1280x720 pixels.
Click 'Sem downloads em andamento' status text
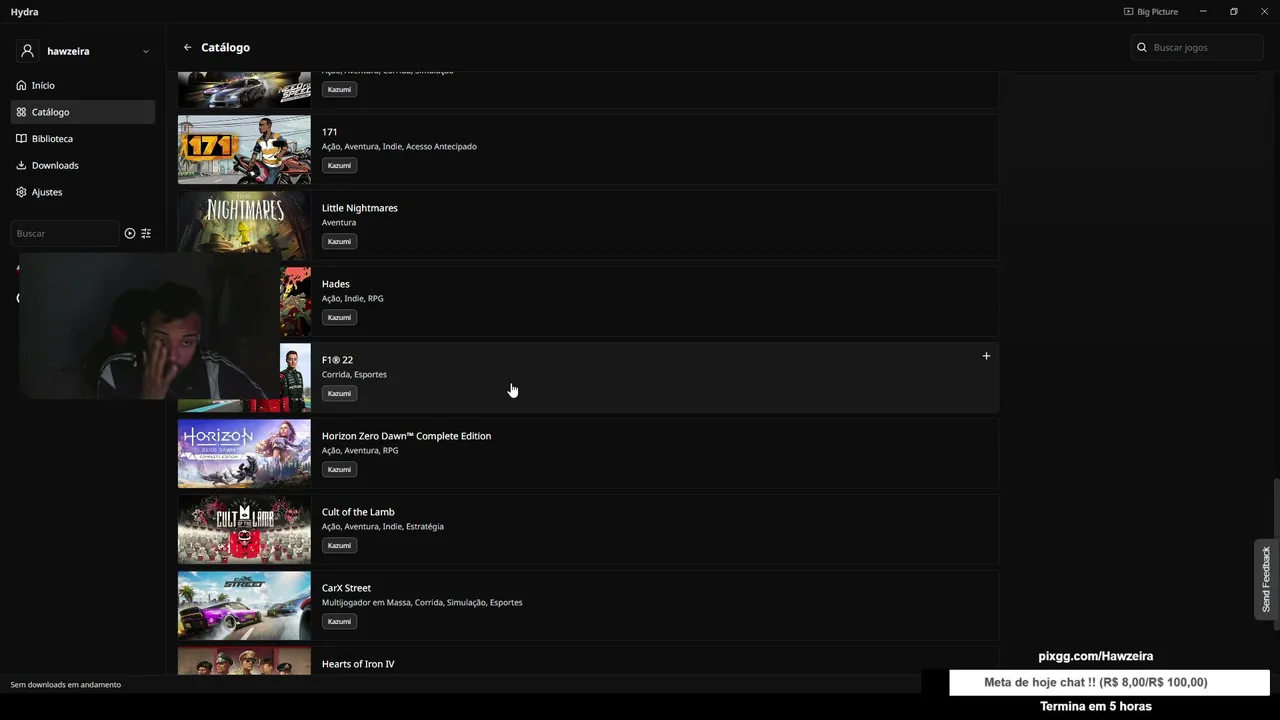tap(65, 685)
